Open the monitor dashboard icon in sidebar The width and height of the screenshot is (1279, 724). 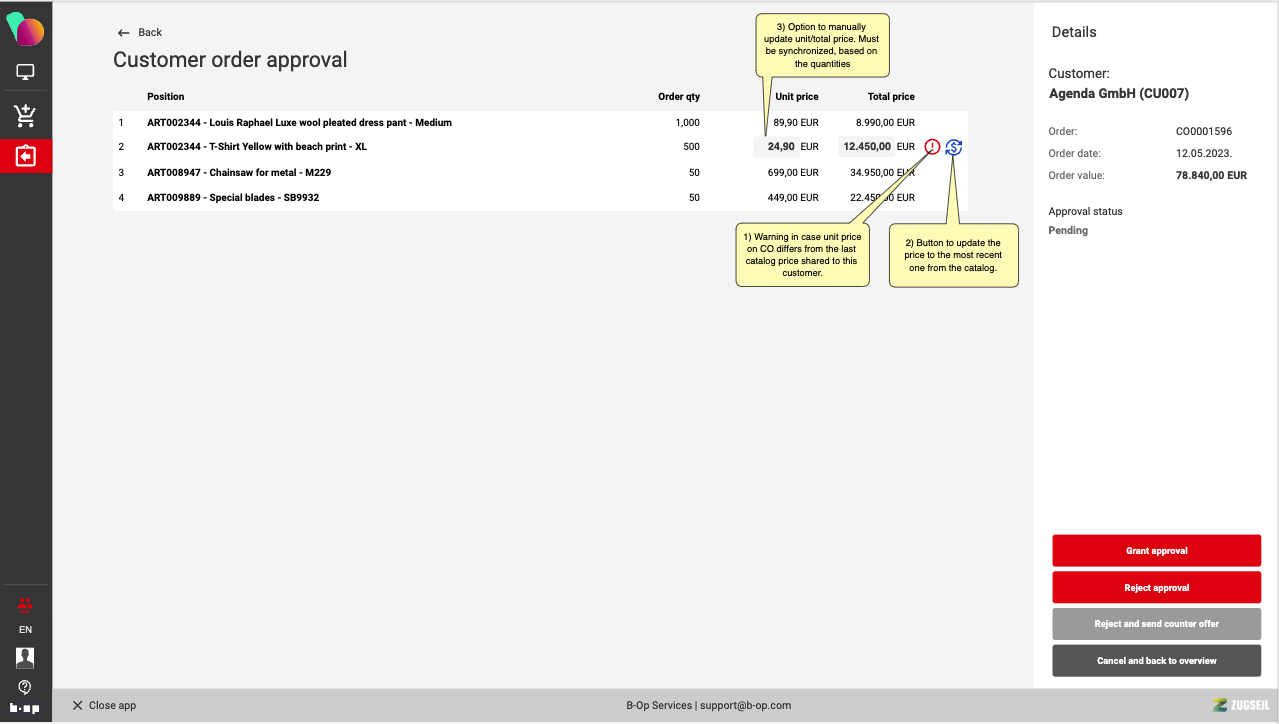(x=26, y=73)
